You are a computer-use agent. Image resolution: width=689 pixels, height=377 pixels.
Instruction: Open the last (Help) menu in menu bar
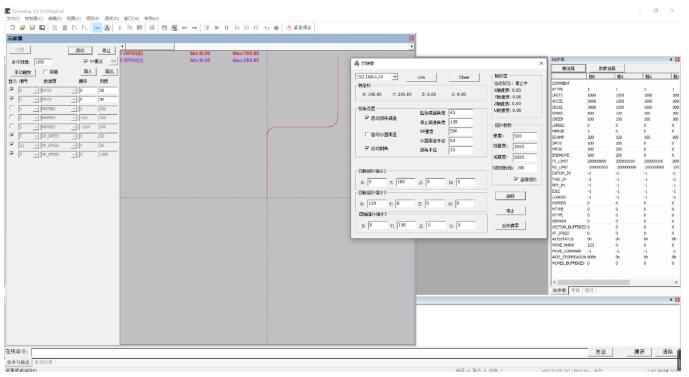pyautogui.click(x=151, y=18)
